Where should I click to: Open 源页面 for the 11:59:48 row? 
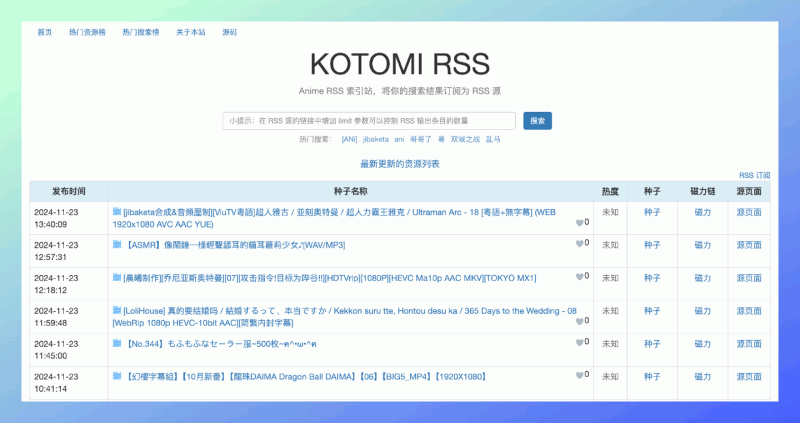749,311
